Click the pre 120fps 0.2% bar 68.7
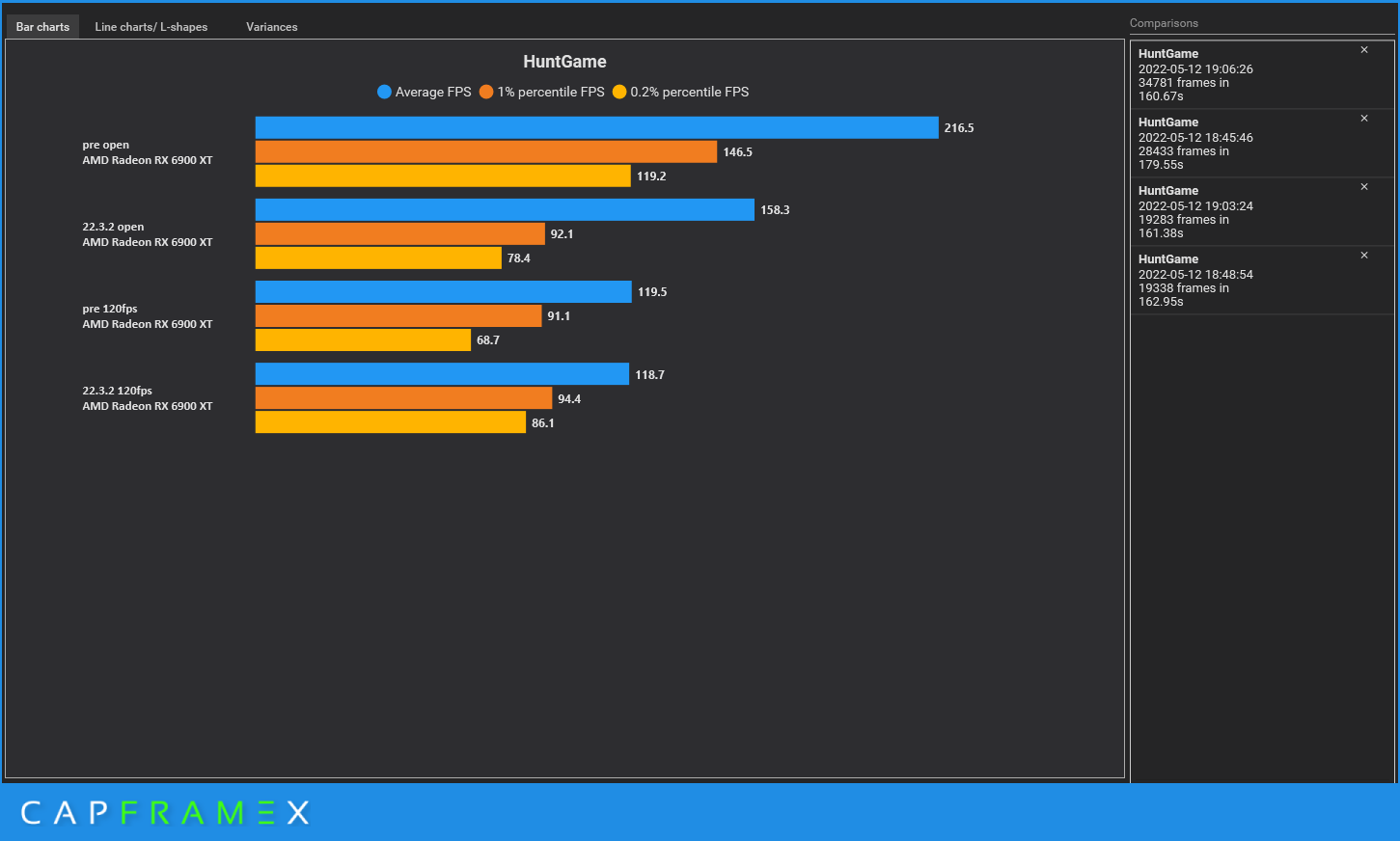Viewport: 1400px width, 841px height. 363,339
